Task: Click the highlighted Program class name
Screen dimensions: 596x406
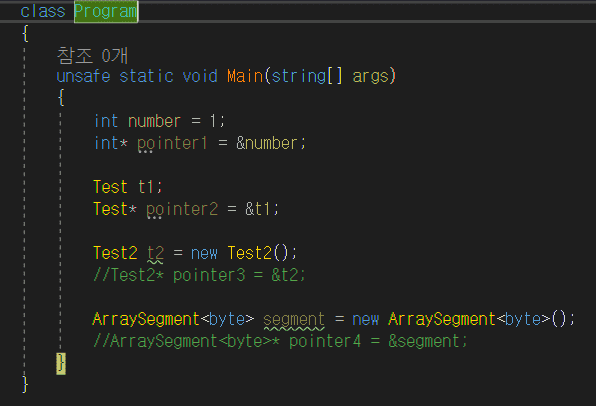Action: point(106,12)
